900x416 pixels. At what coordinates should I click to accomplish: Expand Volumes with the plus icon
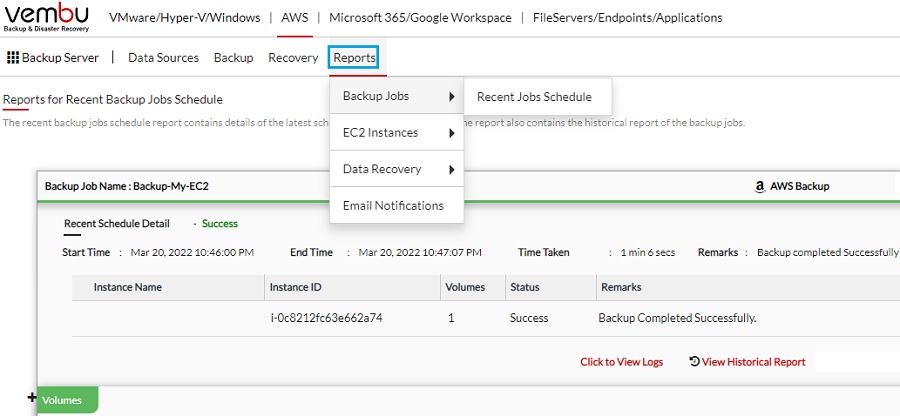[32, 396]
